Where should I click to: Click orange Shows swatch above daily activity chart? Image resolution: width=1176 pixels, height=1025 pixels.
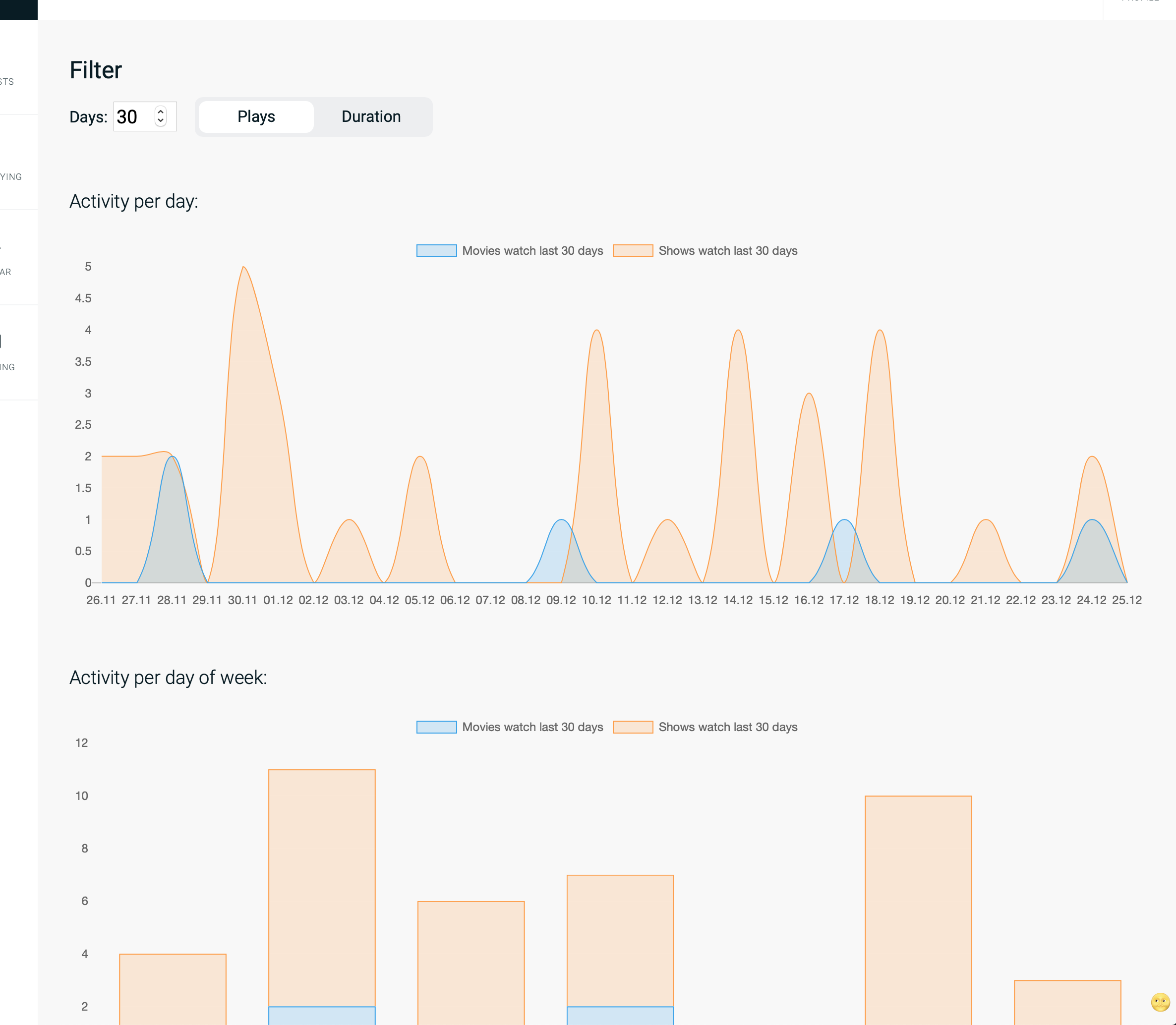click(x=633, y=250)
